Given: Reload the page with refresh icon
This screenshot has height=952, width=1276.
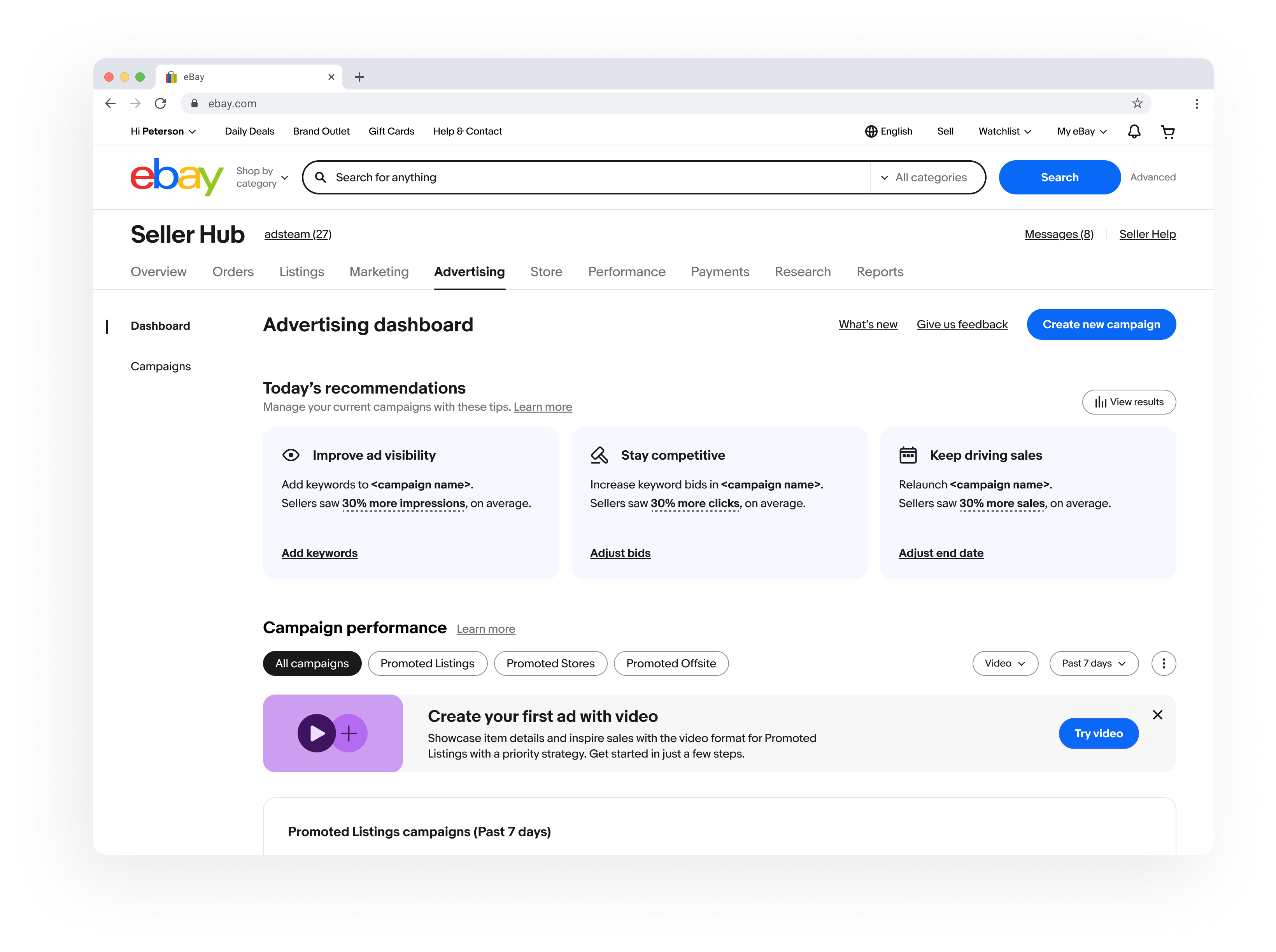Looking at the screenshot, I should 160,104.
